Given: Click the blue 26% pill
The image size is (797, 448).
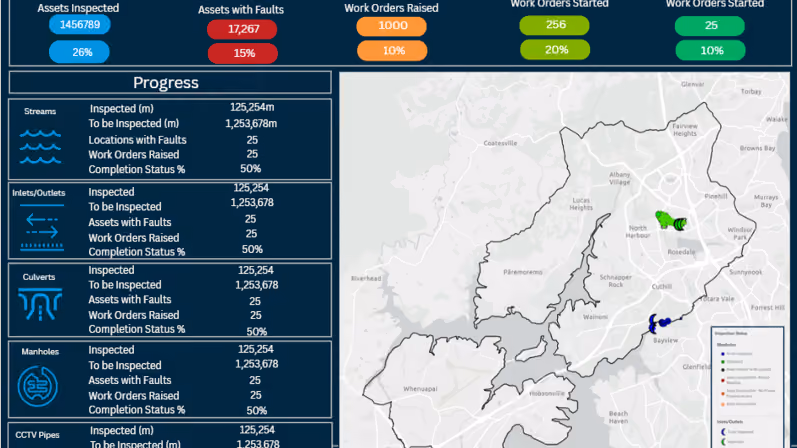Looking at the screenshot, I should tap(79, 52).
